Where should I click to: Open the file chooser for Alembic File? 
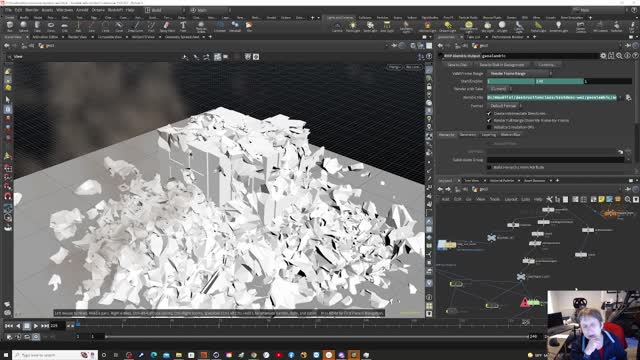coord(628,98)
